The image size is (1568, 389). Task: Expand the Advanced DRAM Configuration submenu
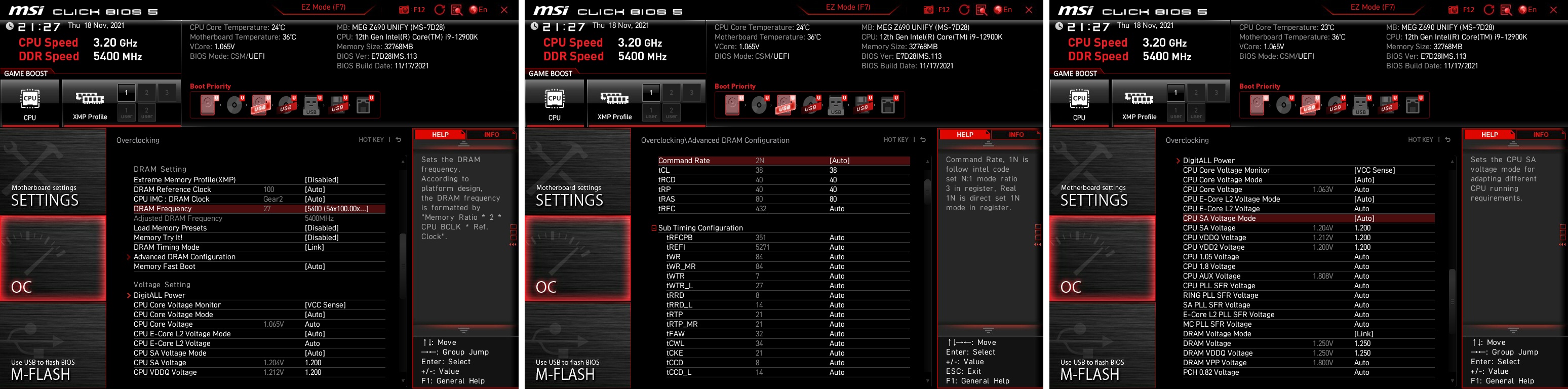[x=184, y=257]
